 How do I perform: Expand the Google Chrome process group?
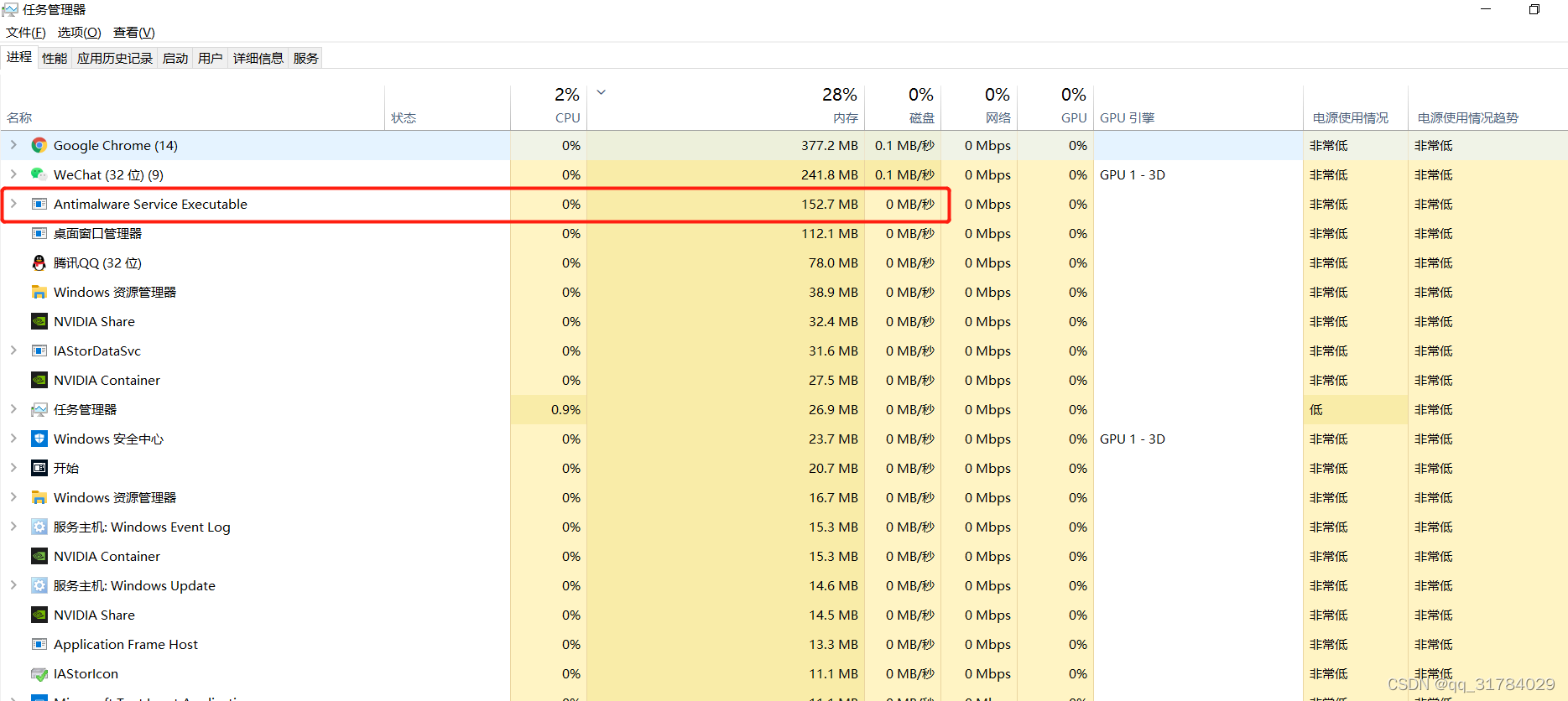(x=13, y=145)
